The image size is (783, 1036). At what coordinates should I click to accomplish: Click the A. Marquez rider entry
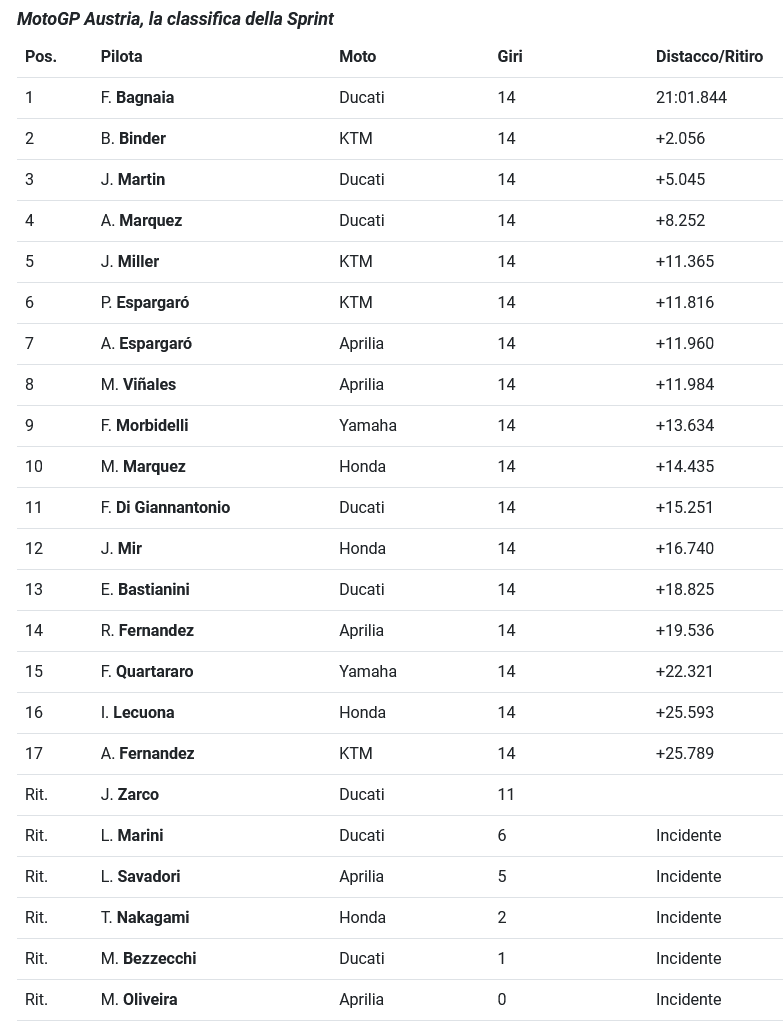click(x=141, y=221)
